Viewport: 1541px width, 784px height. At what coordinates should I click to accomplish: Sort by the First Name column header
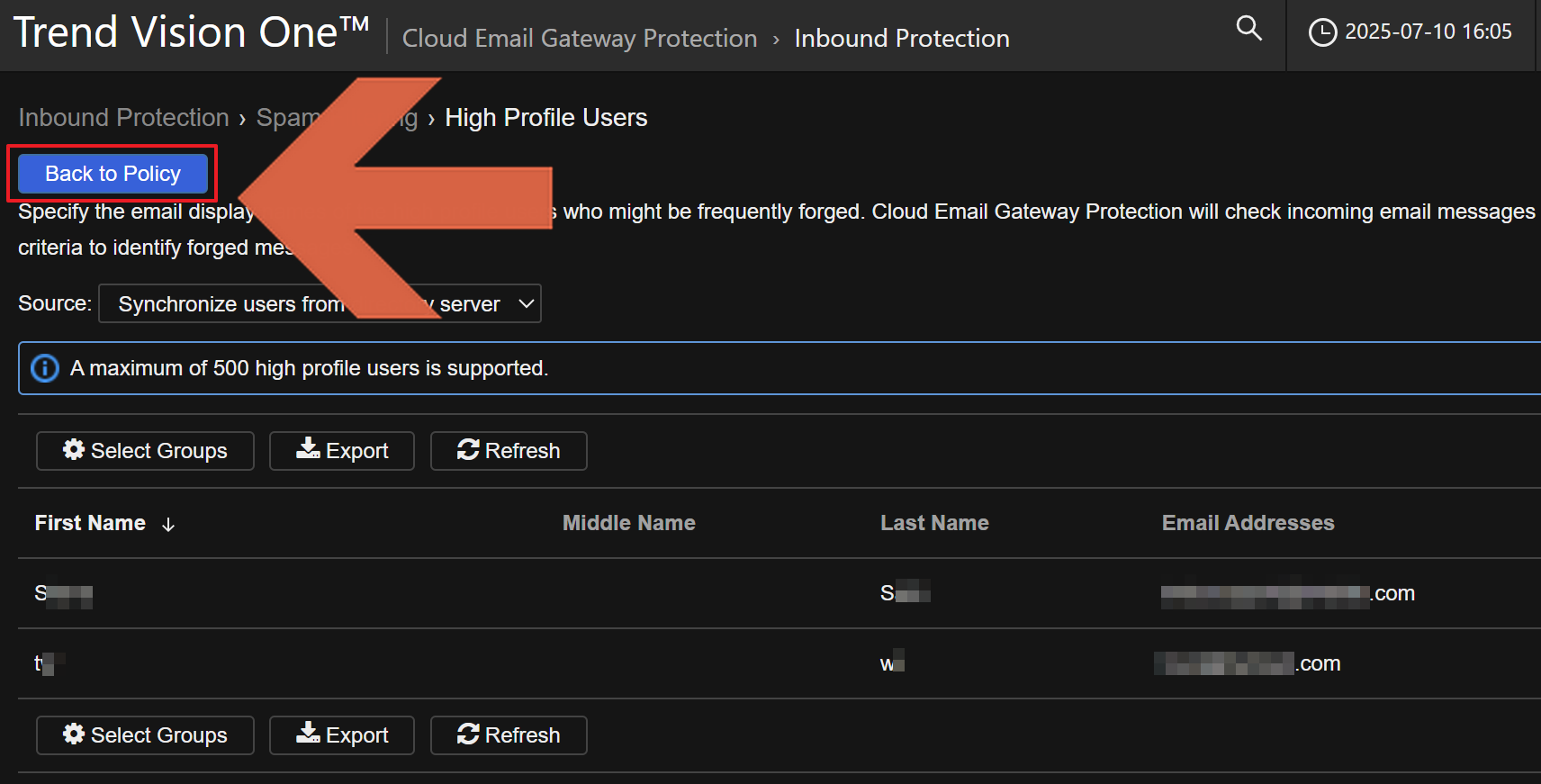(x=90, y=523)
